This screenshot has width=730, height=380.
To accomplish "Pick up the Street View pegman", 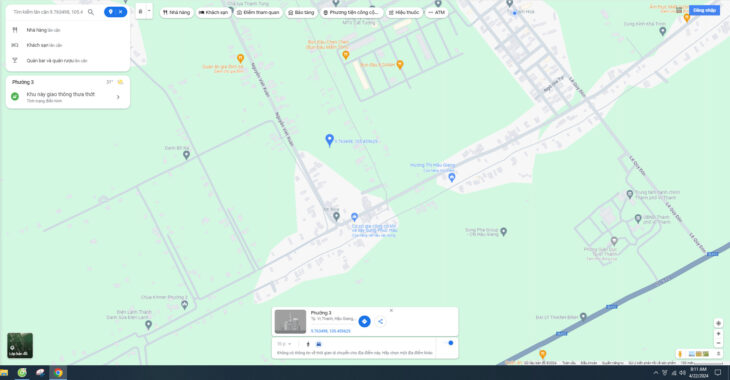I will point(680,354).
